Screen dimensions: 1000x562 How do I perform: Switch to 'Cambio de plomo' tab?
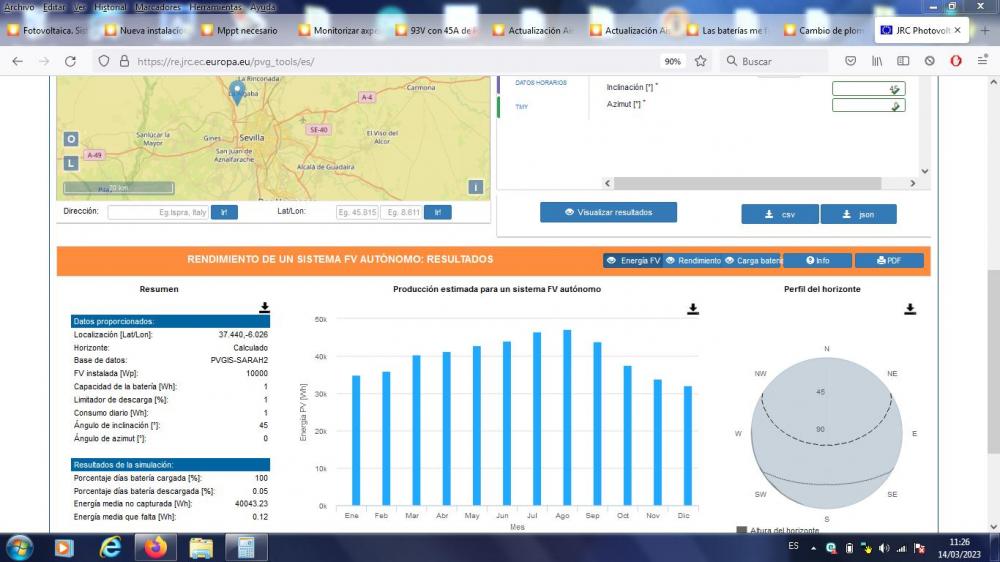click(825, 30)
